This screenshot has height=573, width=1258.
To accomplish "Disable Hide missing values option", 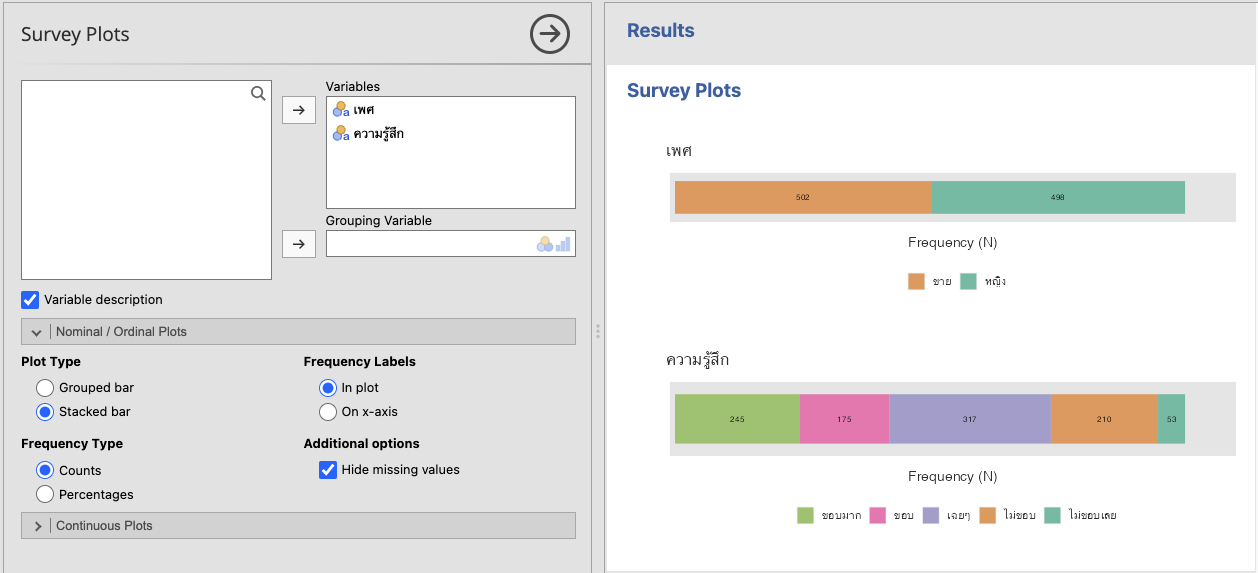I will point(328,470).
